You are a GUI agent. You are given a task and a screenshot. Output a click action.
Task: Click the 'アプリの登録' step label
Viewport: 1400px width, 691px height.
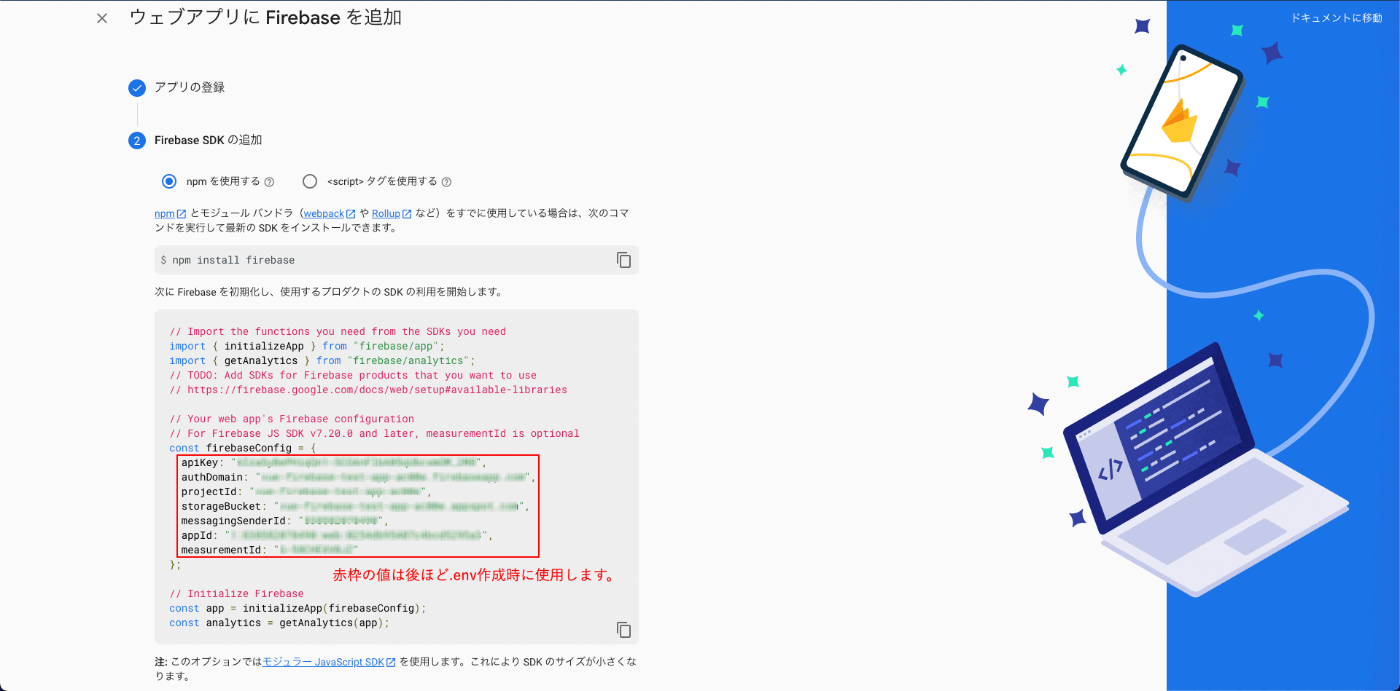pyautogui.click(x=189, y=88)
